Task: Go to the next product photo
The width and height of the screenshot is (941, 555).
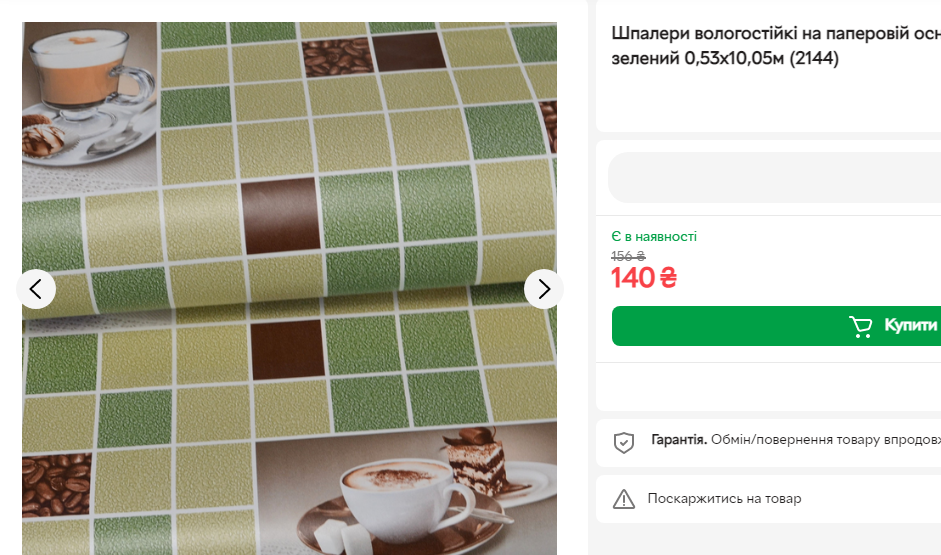Action: [x=544, y=289]
